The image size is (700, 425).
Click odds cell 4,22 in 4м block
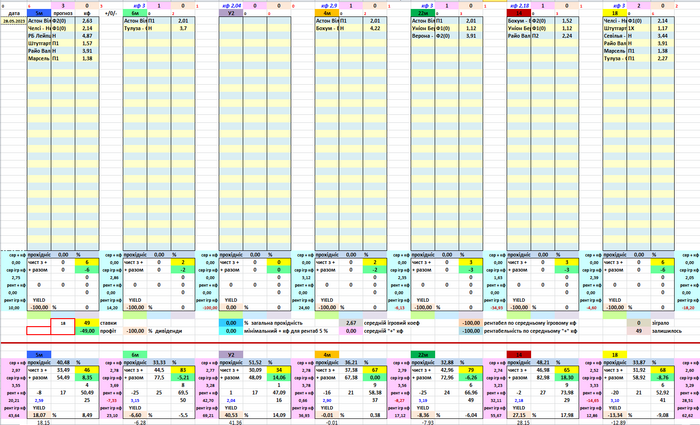pyautogui.click(x=375, y=28)
